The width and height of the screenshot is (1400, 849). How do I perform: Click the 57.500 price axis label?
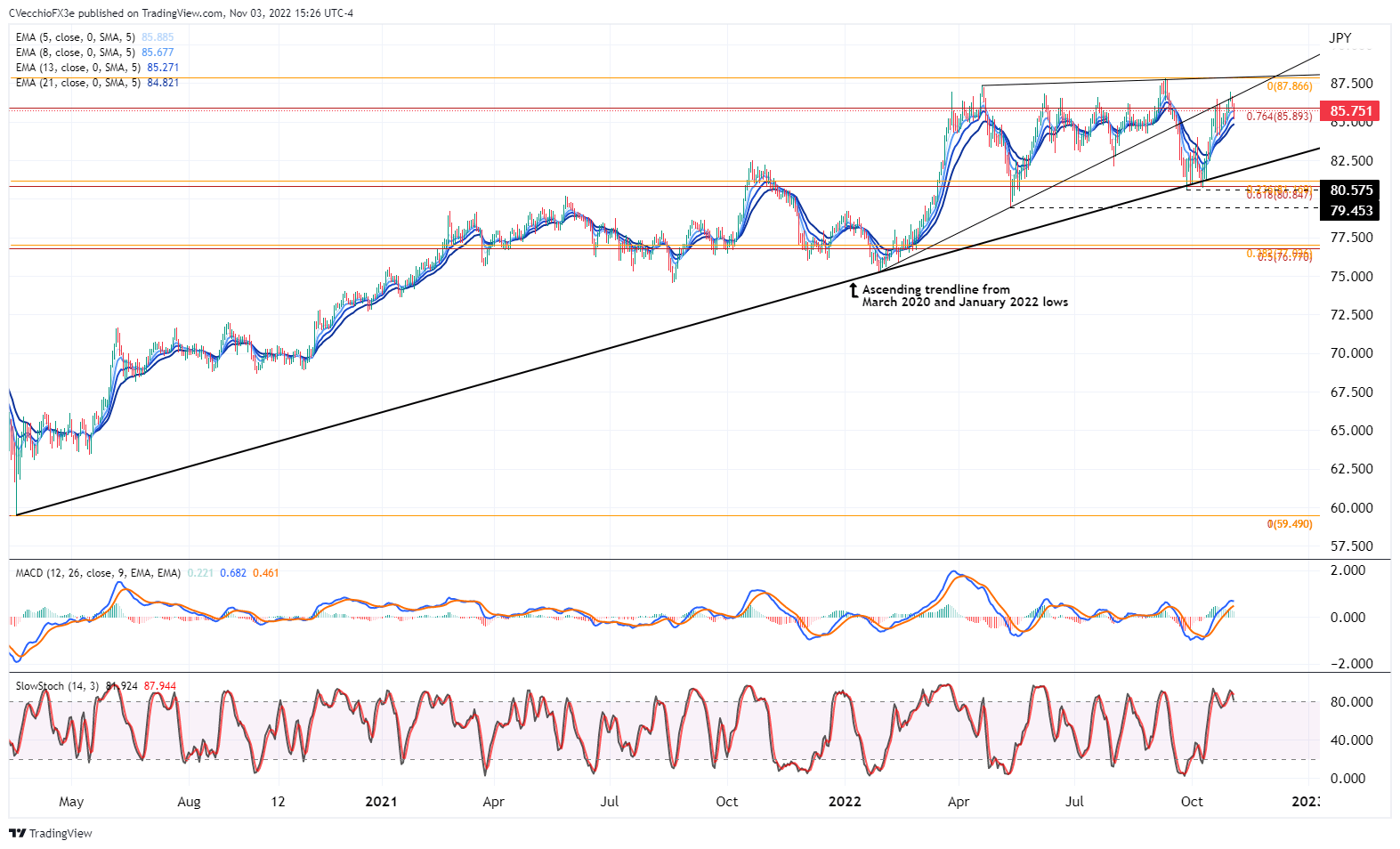coord(1351,546)
